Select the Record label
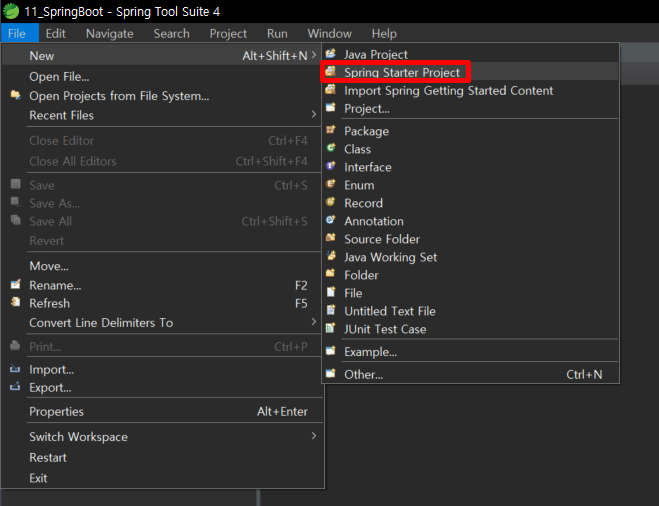Screen dimensions: 659x506 pos(364,203)
